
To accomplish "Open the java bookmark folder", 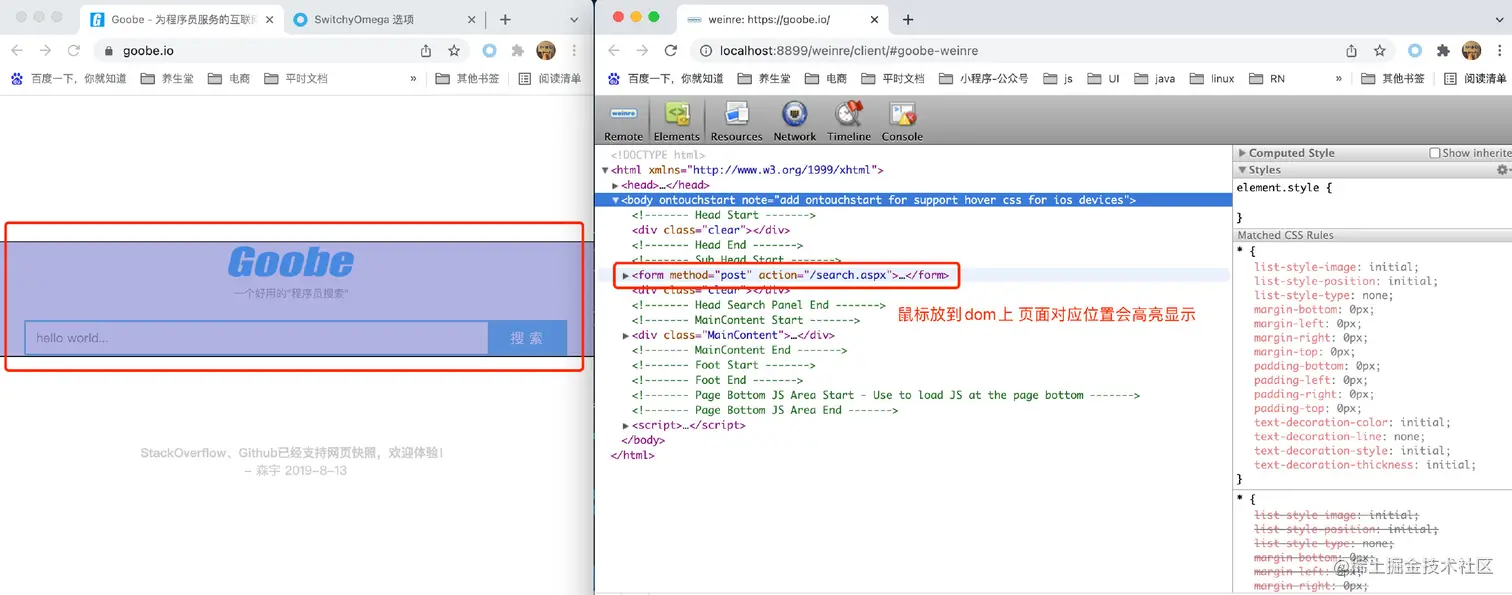I will pos(1155,78).
